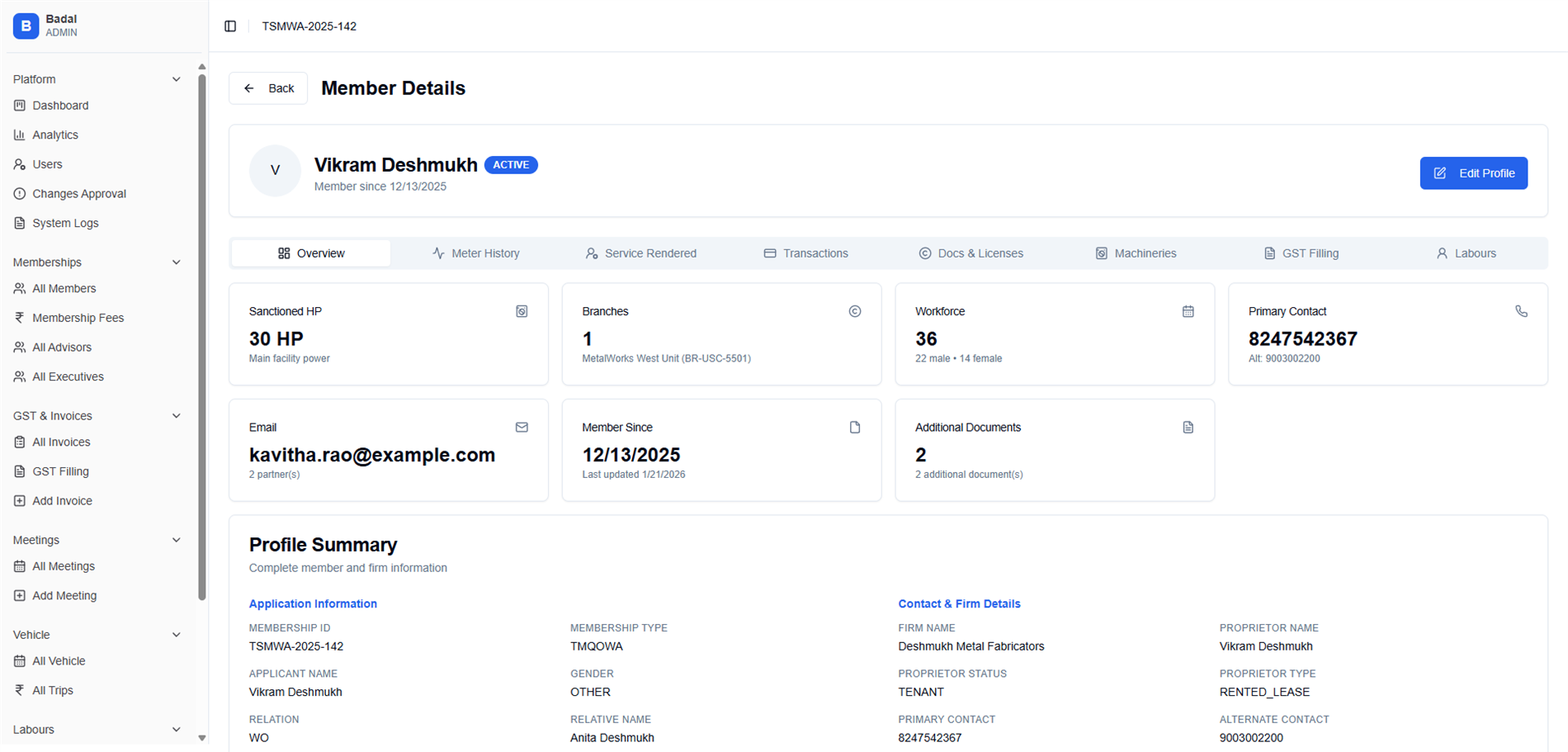Image resolution: width=1568 pixels, height=752 pixels.
Task: Open Membership Fees page
Action: (x=78, y=318)
